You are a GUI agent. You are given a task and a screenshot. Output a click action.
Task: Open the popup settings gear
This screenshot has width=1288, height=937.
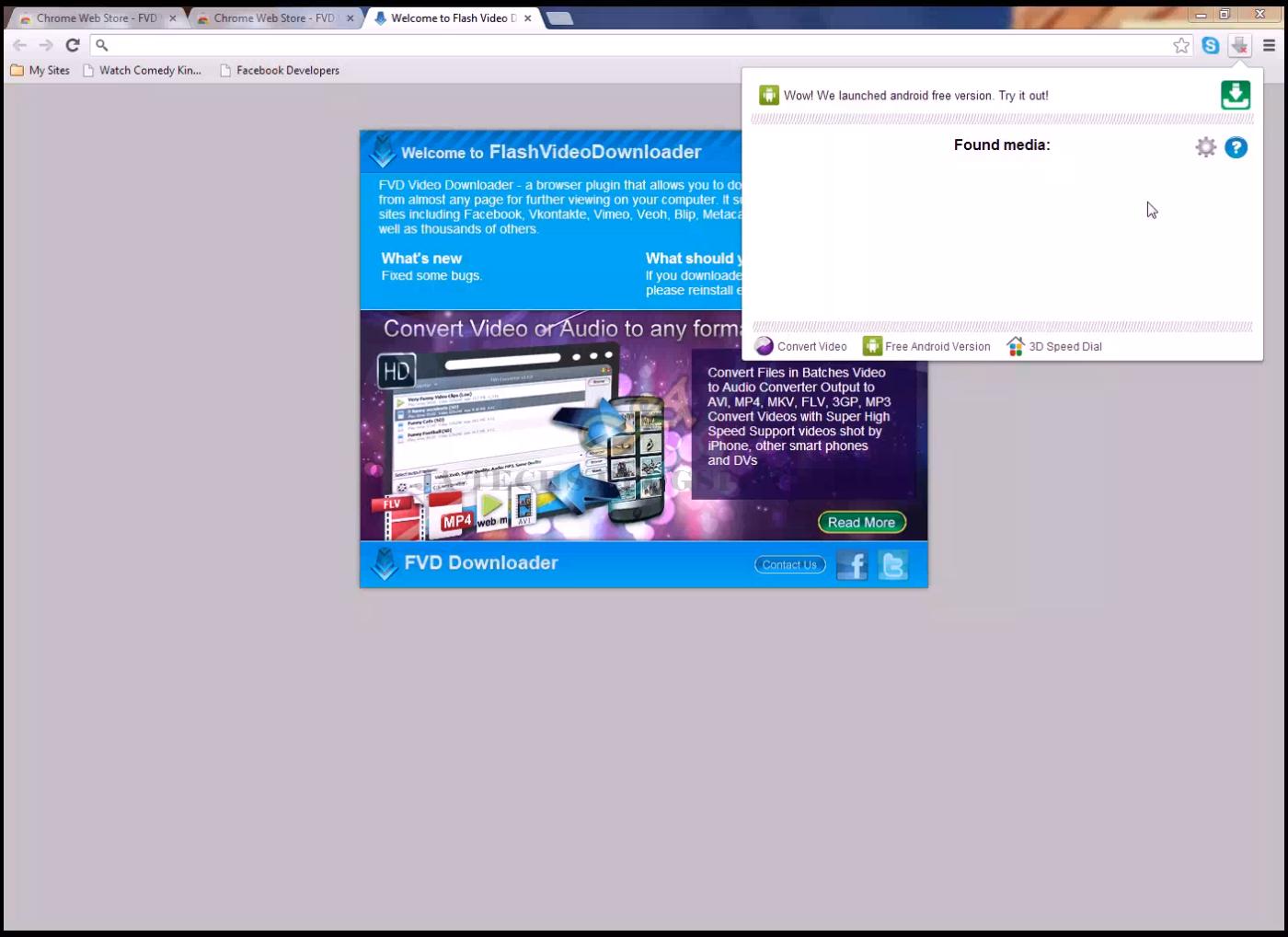pos(1205,147)
